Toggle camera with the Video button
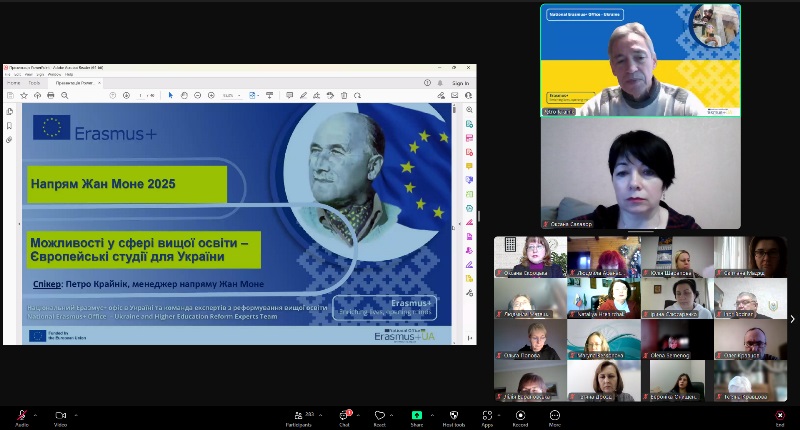The width and height of the screenshot is (800, 430). point(61,418)
